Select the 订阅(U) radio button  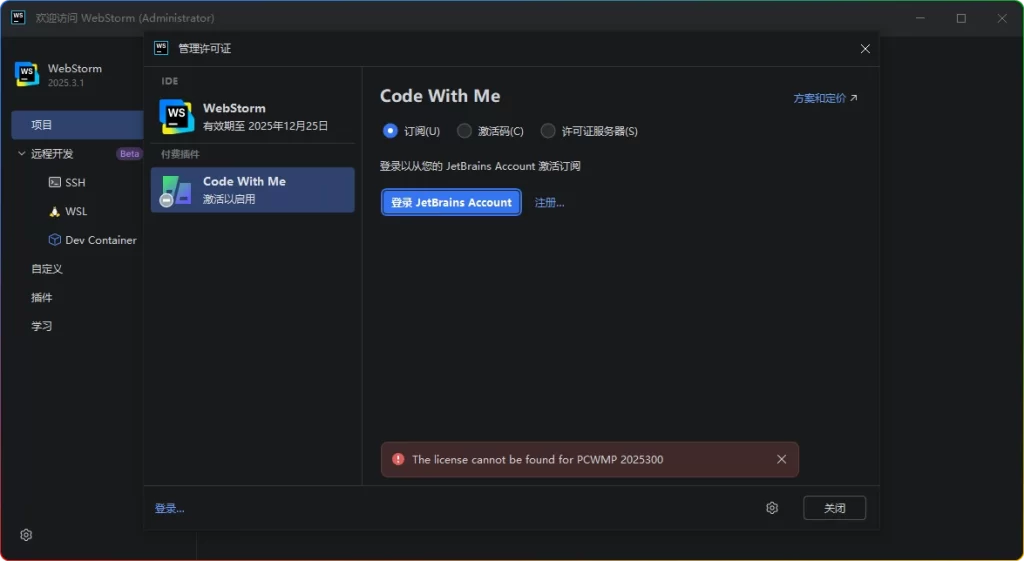pyautogui.click(x=391, y=131)
